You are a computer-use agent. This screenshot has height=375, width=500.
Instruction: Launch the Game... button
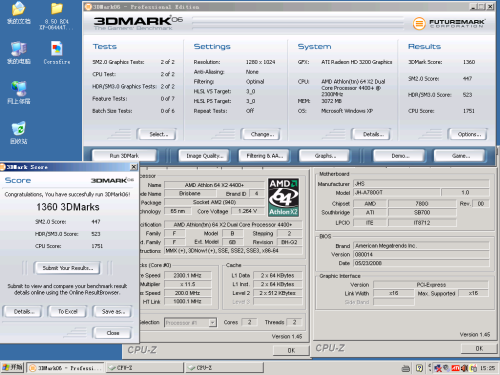[459, 156]
